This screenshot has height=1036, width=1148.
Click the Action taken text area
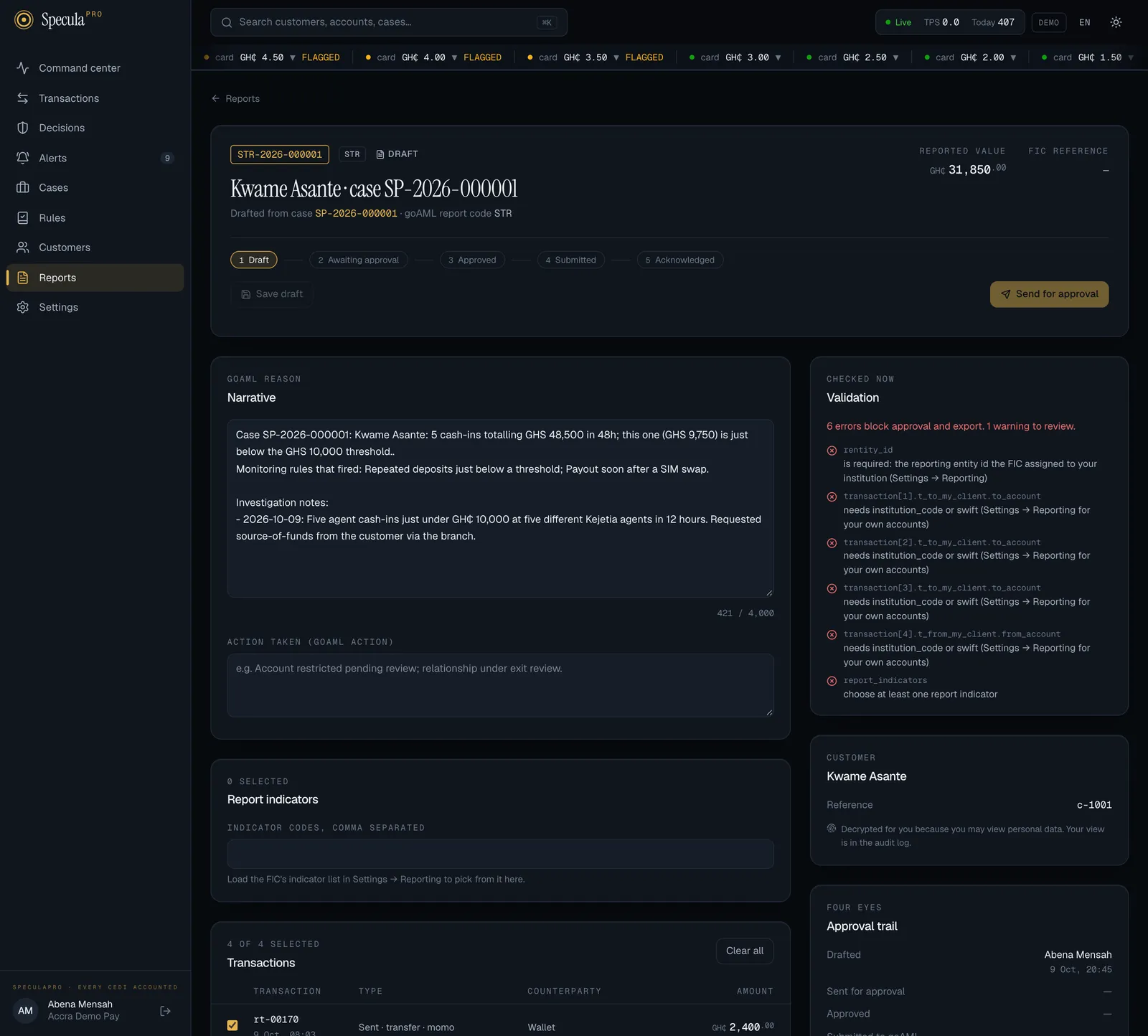(x=501, y=685)
